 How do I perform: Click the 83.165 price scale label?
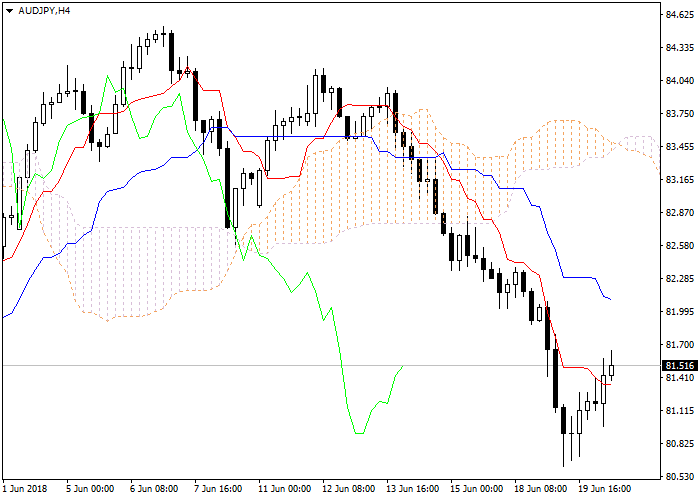pos(680,180)
